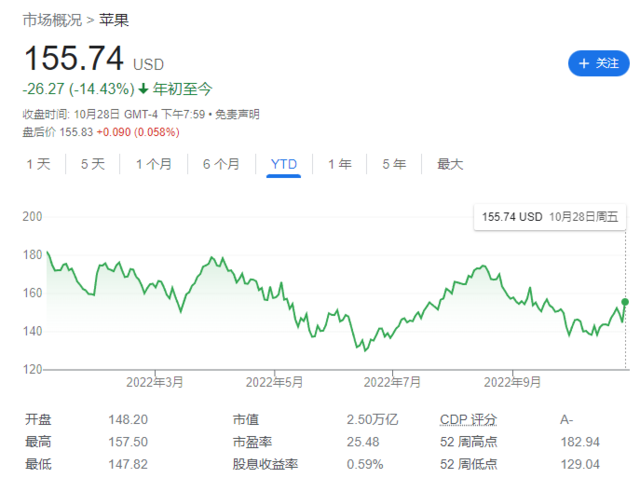Click the 盘后价 155.83 after-hours text

[58, 132]
